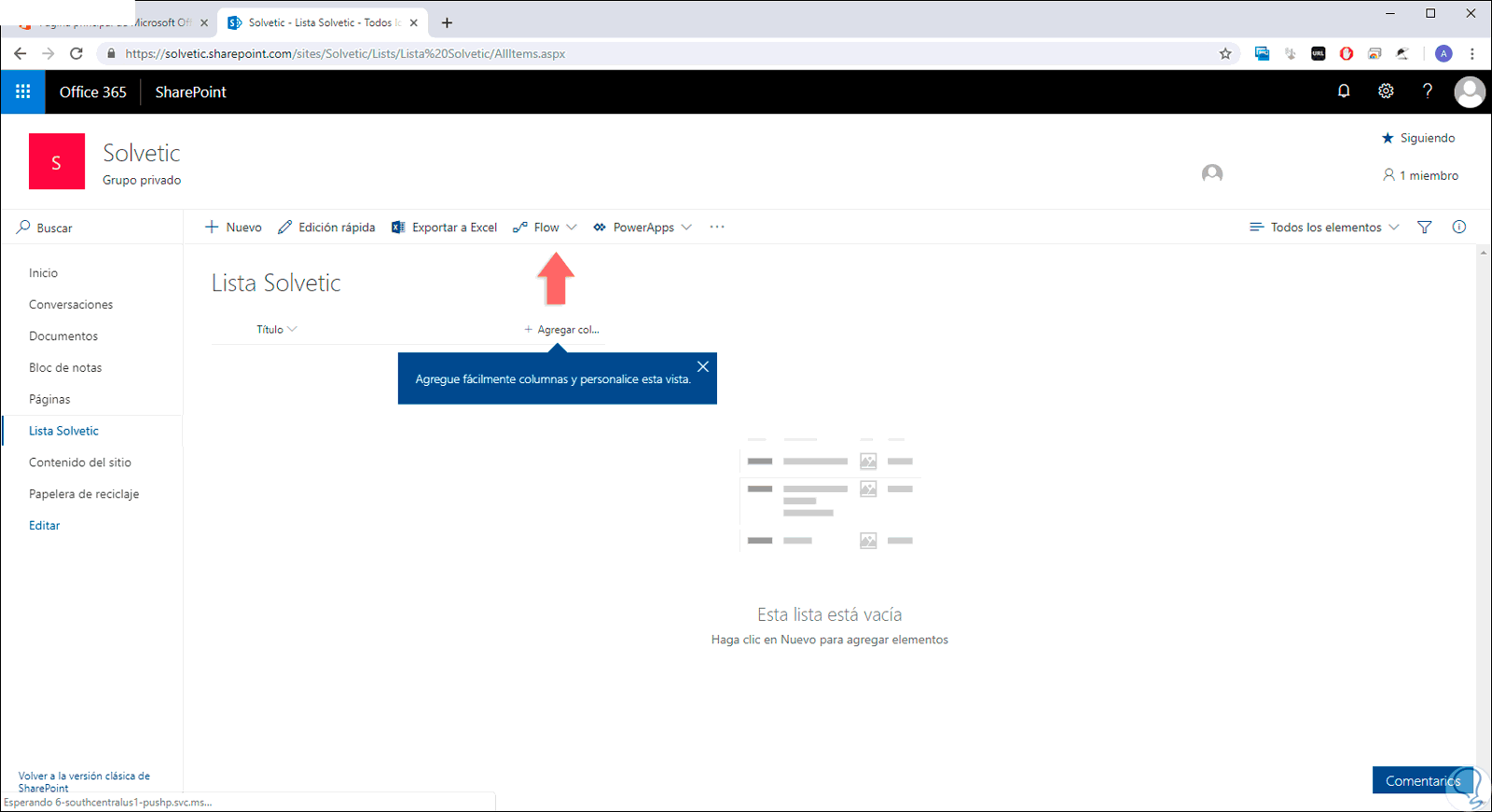
Task: Click the Buscar search box
Action: click(x=92, y=227)
